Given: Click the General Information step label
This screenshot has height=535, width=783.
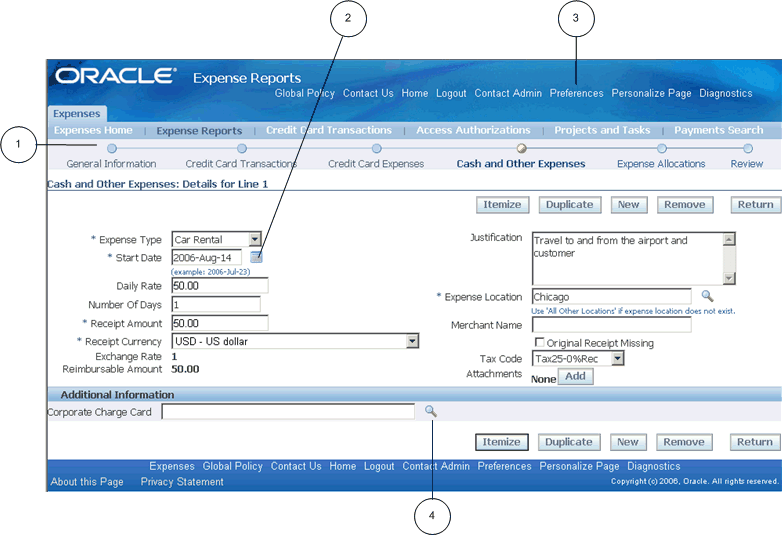Looking at the screenshot, I should tap(111, 164).
